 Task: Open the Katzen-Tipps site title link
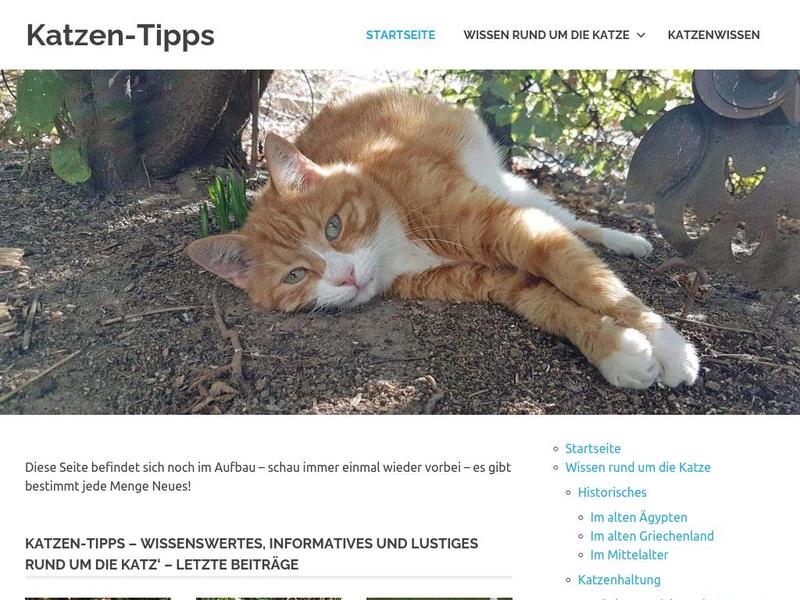pyautogui.click(x=120, y=35)
